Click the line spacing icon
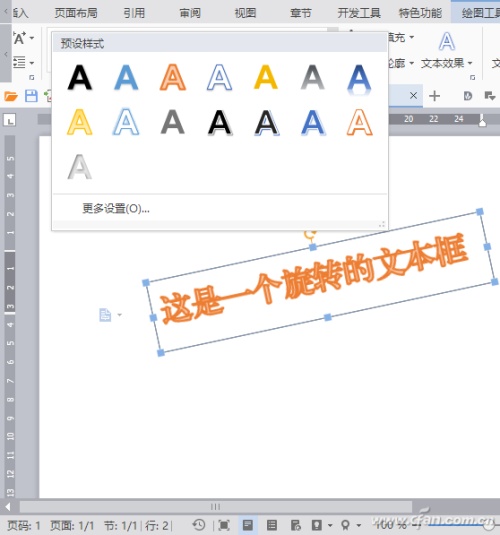The width and height of the screenshot is (500, 535). click(19, 62)
